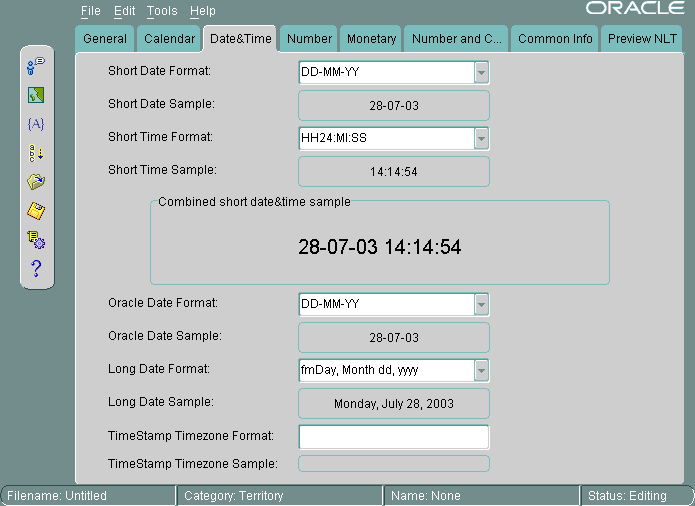The image size is (695, 506).
Task: Open the File menu
Action: (x=91, y=11)
